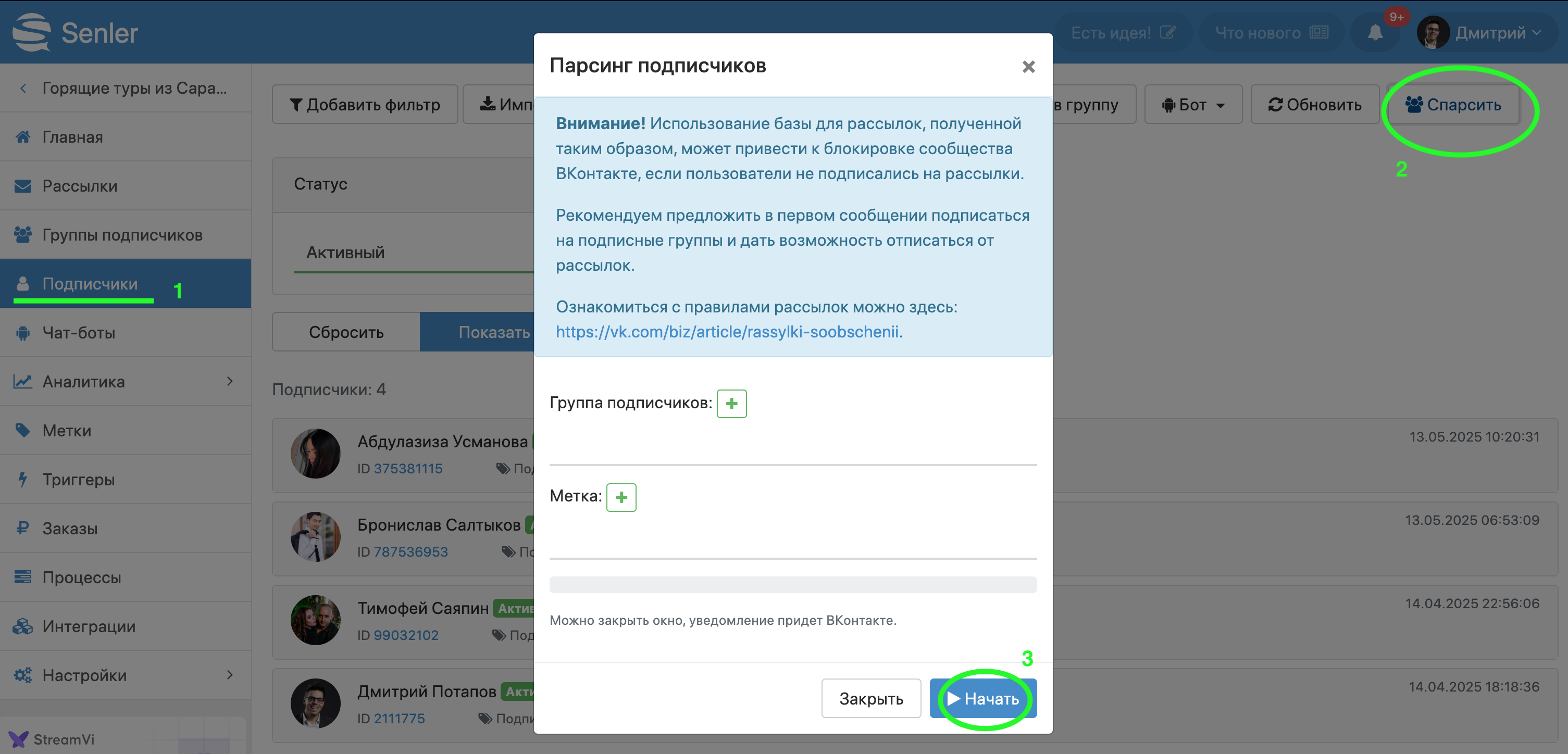Open ID link 99032102
This screenshot has width=1568, height=754.
click(405, 635)
